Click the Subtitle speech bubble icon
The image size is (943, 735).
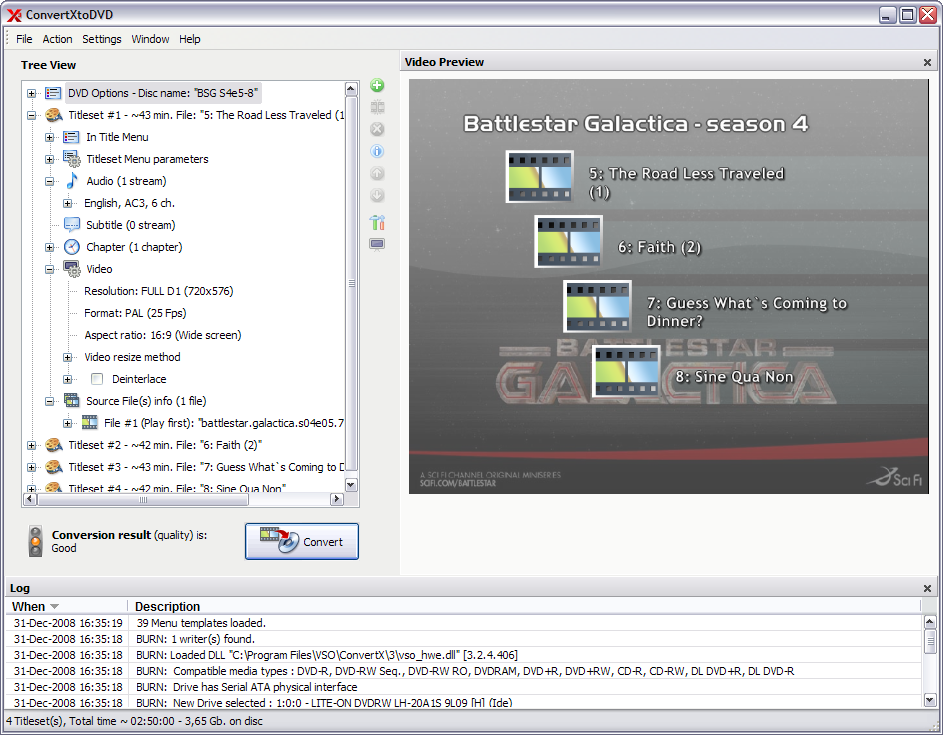tap(72, 225)
